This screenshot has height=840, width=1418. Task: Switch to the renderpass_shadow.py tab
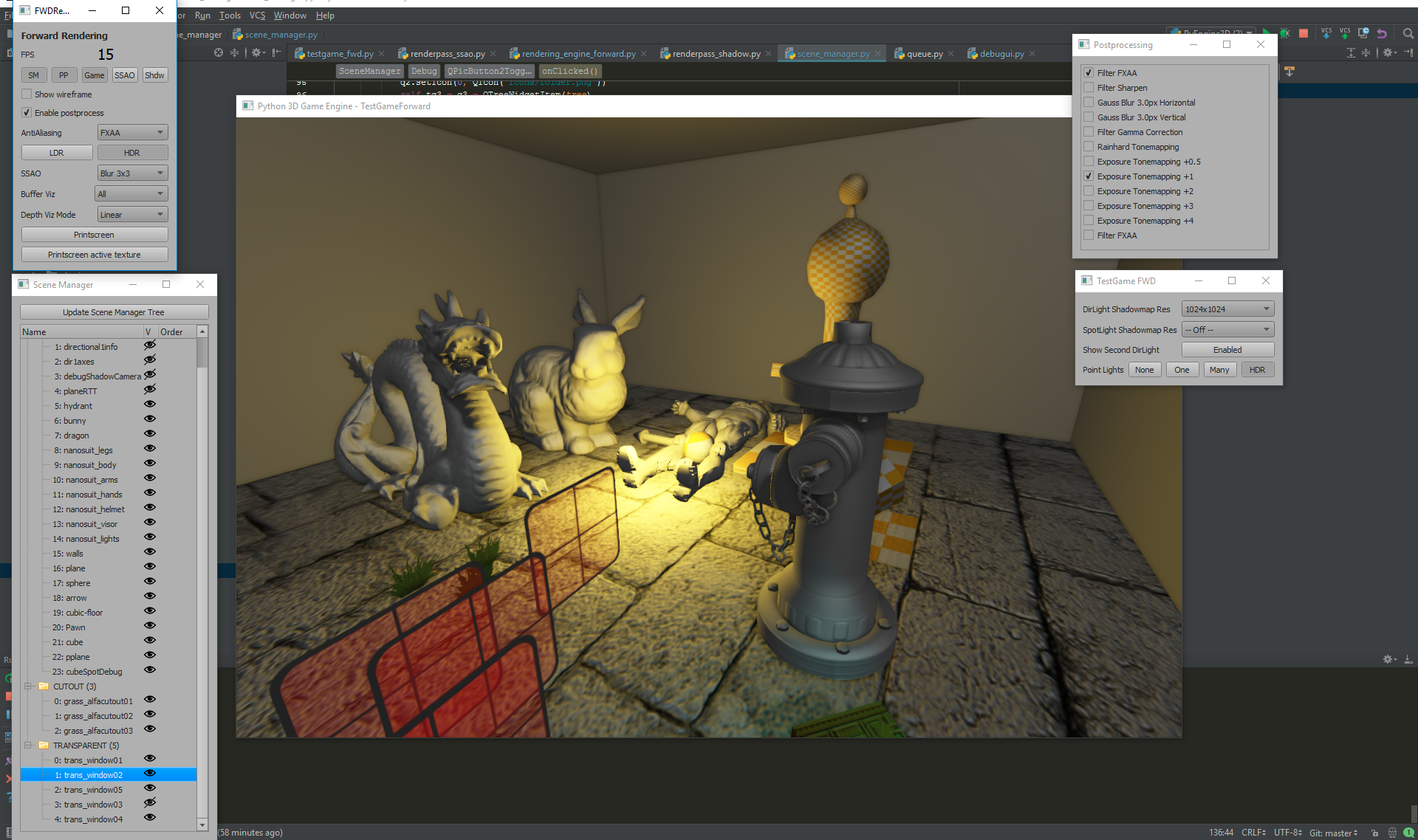pyautogui.click(x=716, y=54)
